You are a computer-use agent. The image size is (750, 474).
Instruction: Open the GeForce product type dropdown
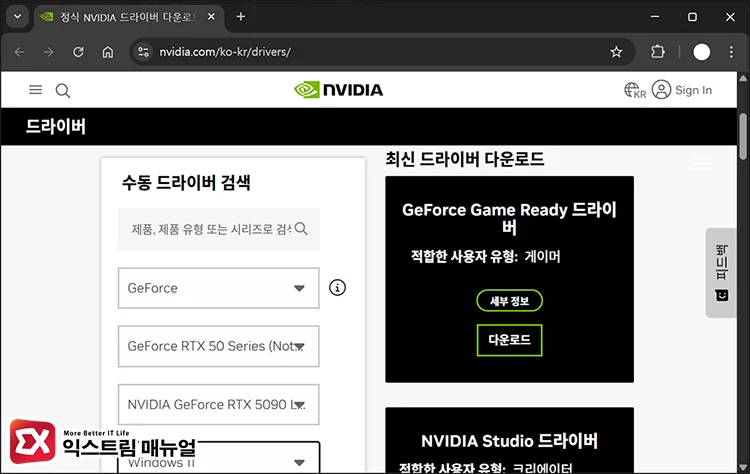[219, 288]
